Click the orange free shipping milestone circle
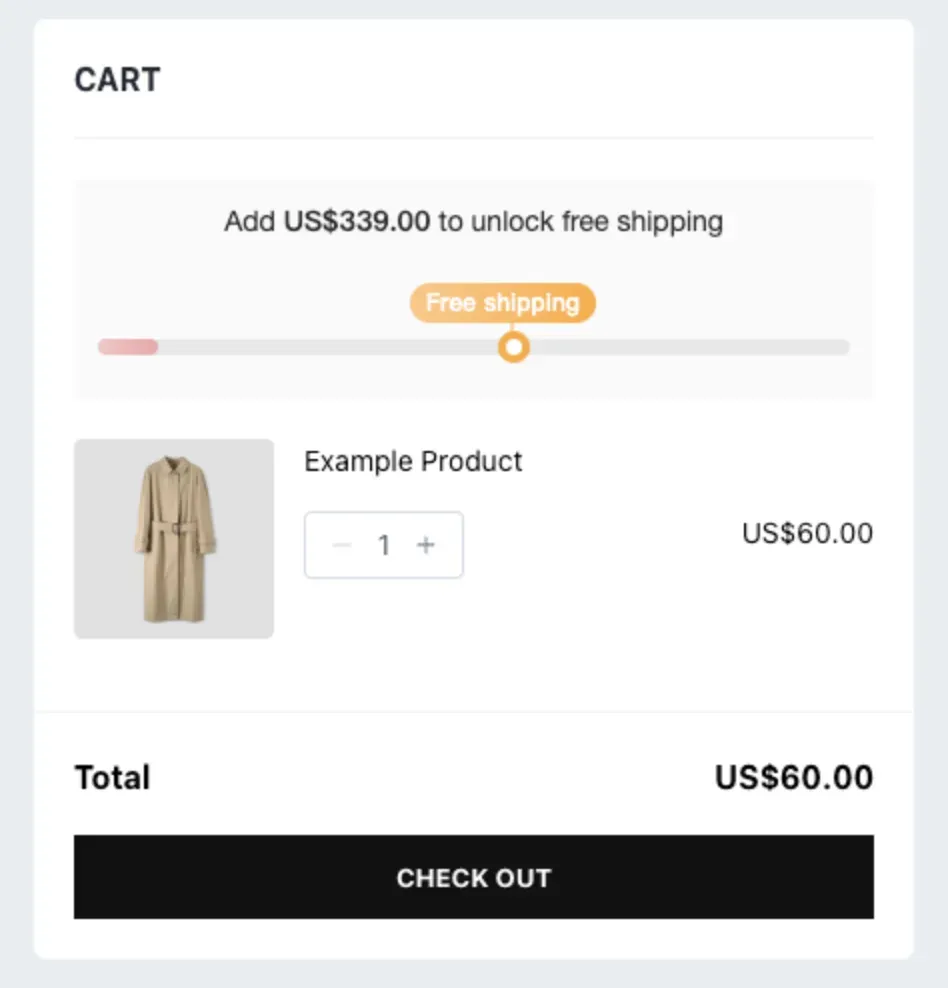 point(513,347)
